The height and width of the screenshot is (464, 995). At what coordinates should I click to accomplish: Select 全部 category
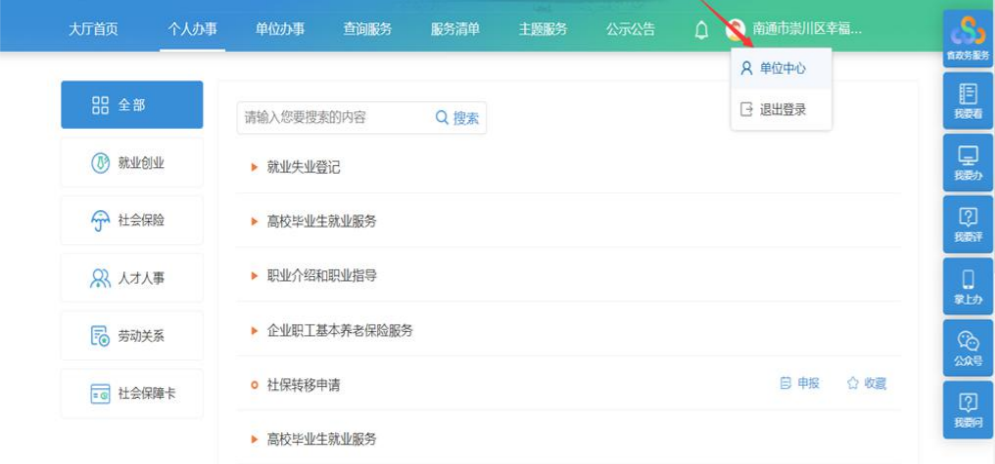click(x=132, y=105)
